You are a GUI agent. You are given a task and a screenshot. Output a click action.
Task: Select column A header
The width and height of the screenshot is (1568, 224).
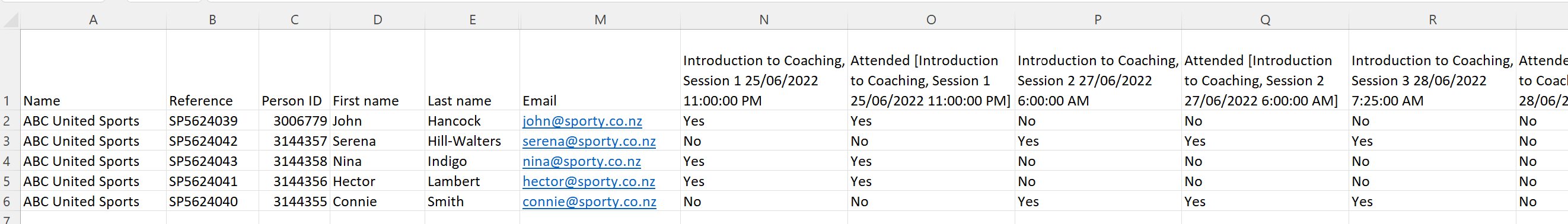[x=93, y=20]
